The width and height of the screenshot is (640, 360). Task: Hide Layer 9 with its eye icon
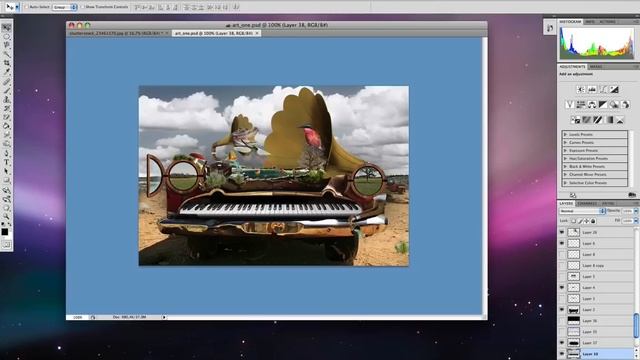[562, 243]
